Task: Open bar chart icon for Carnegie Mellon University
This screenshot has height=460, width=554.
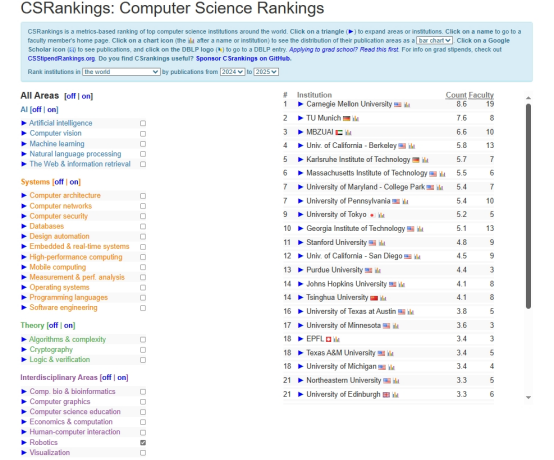Action: pos(407,105)
